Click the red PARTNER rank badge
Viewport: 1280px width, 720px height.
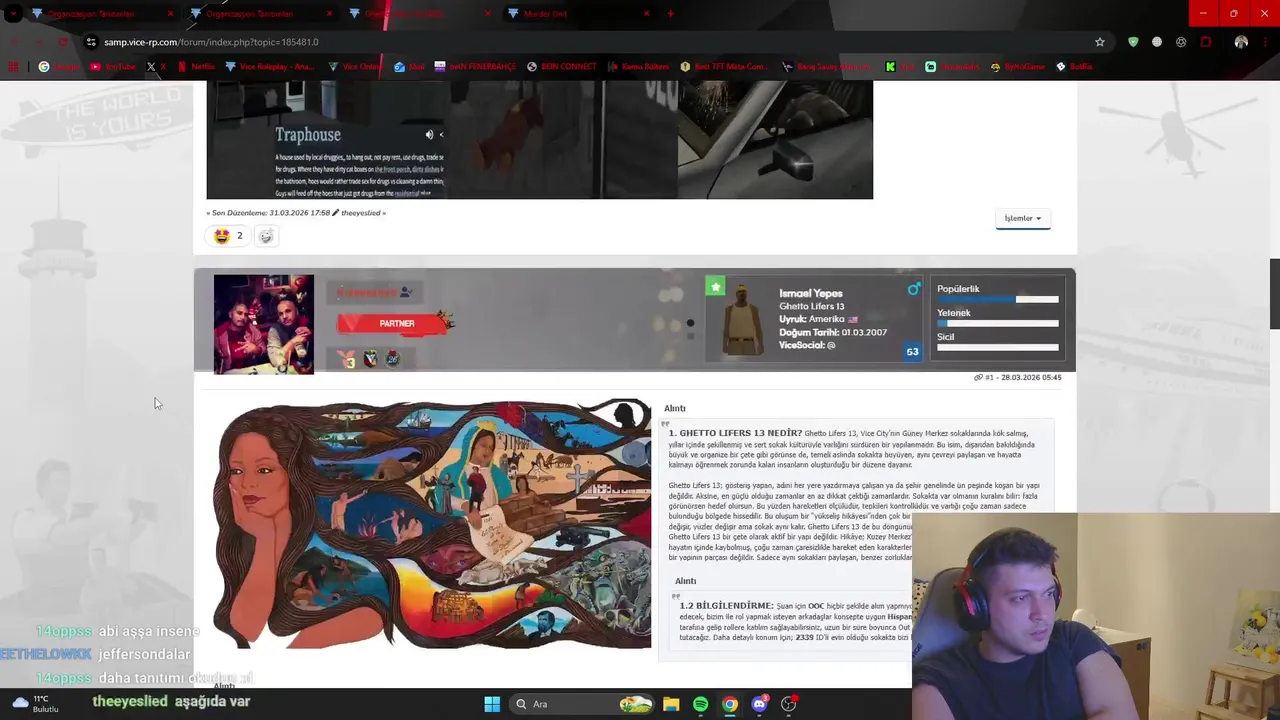tap(396, 323)
